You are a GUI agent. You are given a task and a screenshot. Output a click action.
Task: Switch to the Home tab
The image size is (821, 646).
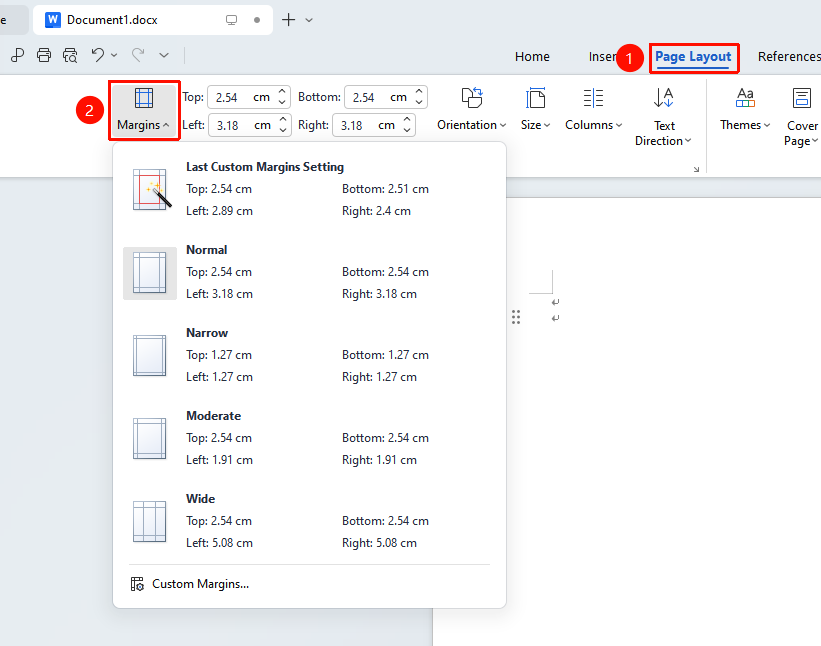pos(532,57)
